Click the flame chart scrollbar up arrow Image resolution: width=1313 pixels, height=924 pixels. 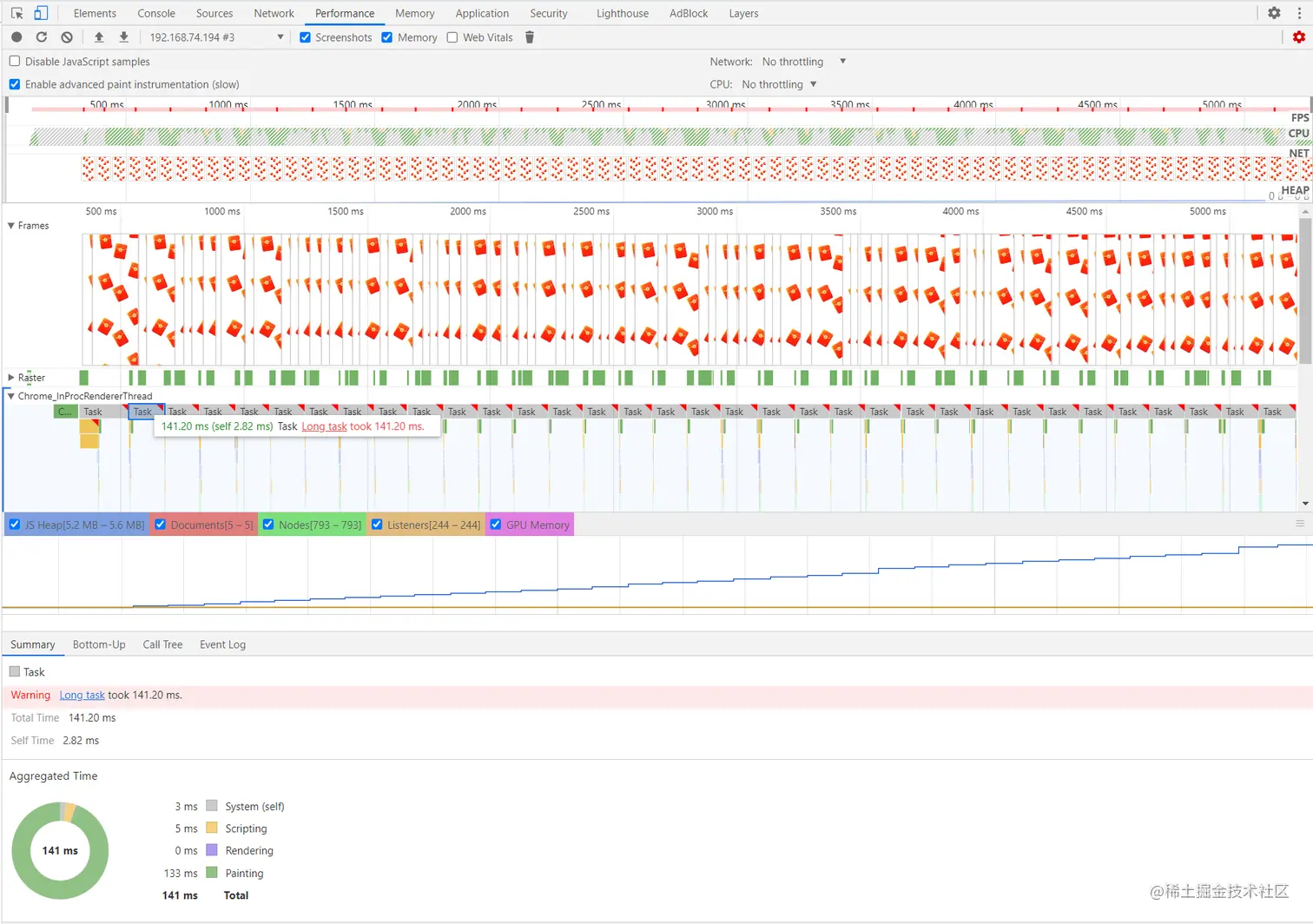pos(1305,211)
